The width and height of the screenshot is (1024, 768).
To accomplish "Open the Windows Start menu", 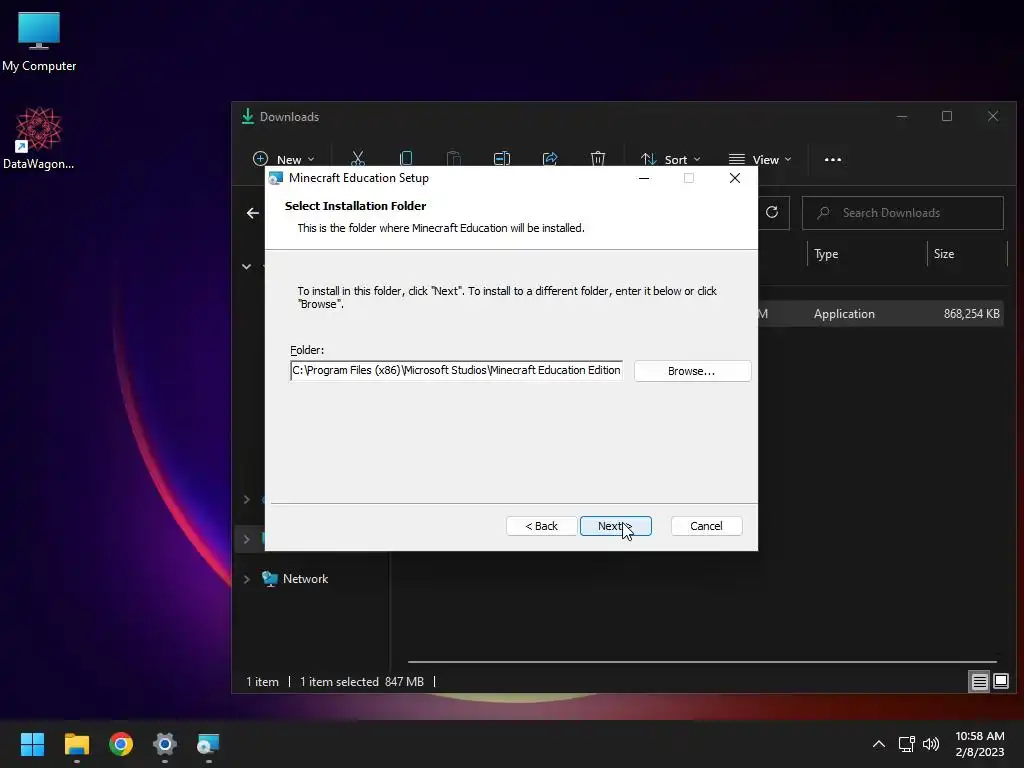I will (x=32, y=744).
